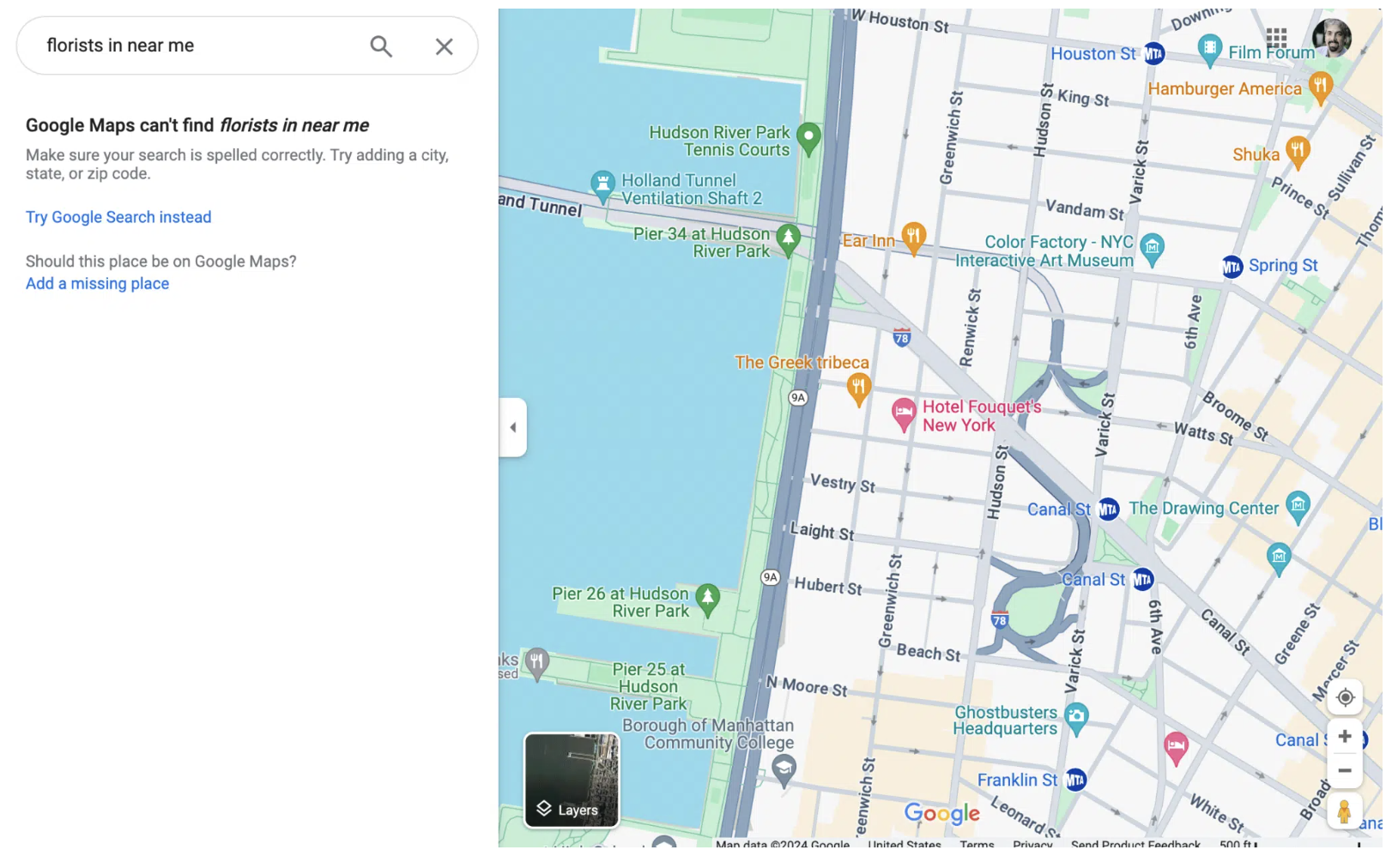Select Color Factory museum marker
The width and height of the screenshot is (1392, 868).
pos(1152,248)
